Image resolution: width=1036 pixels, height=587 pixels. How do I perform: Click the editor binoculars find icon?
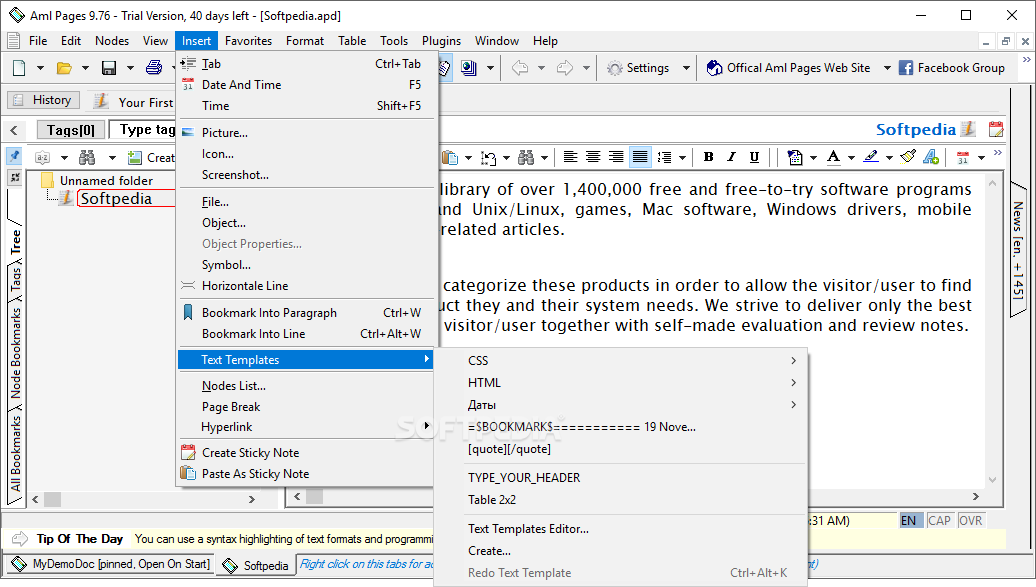(526, 157)
